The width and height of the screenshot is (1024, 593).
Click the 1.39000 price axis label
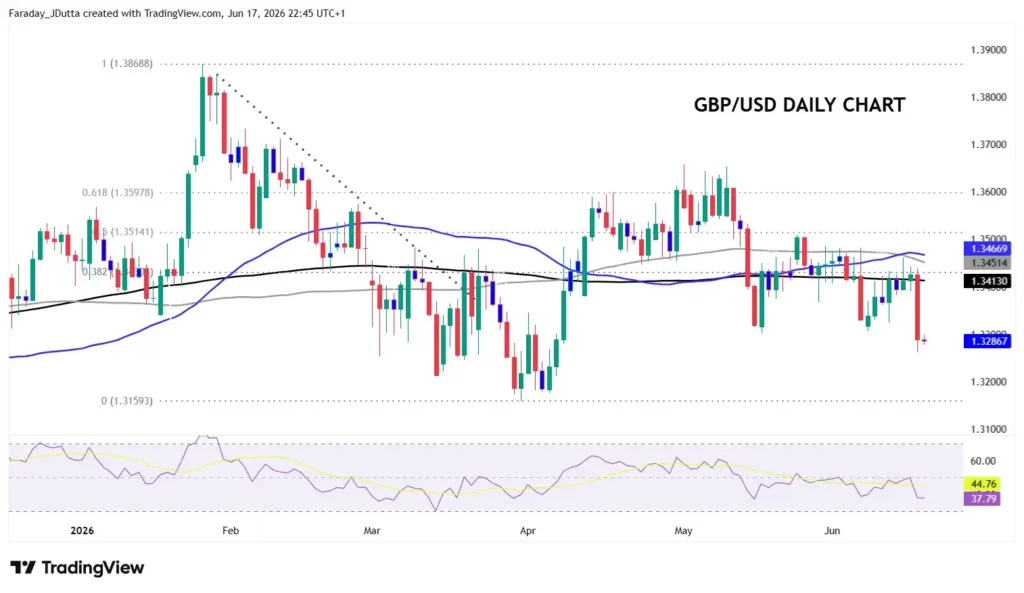pos(988,50)
